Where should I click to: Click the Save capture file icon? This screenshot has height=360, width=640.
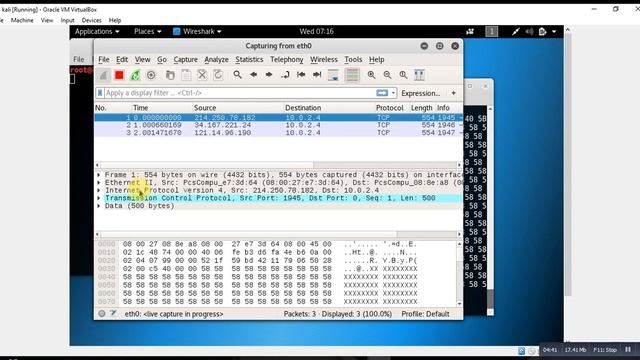tap(186, 75)
